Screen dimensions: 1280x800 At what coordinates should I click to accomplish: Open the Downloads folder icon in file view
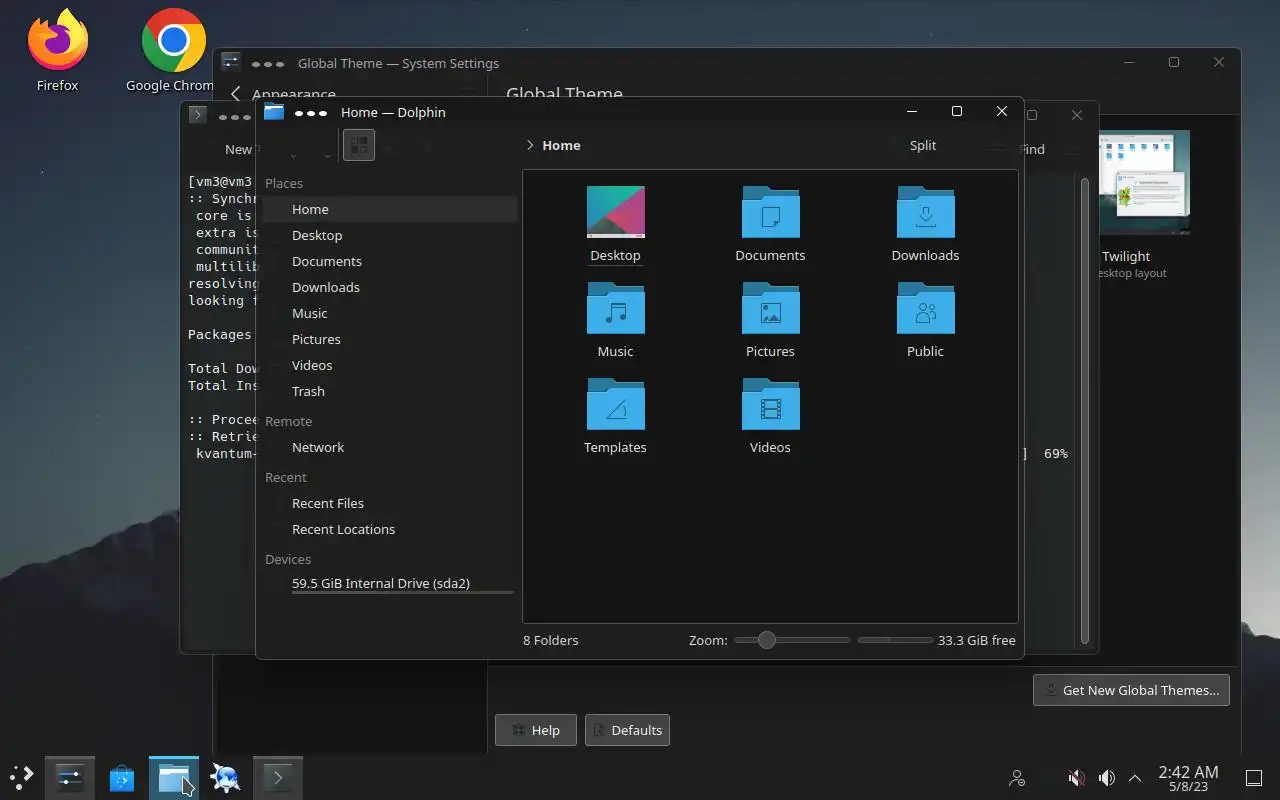(x=925, y=213)
